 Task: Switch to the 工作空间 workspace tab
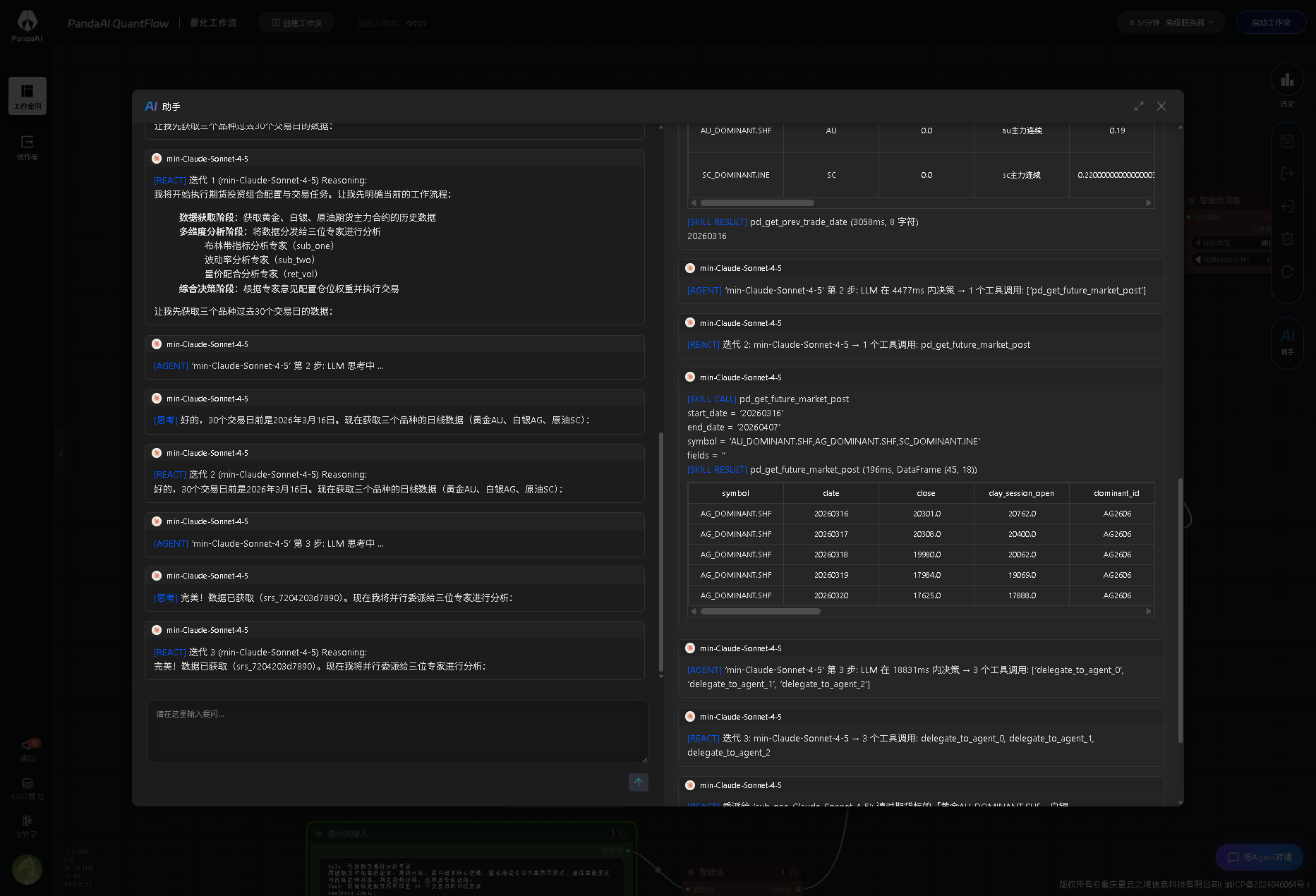pyautogui.click(x=28, y=96)
